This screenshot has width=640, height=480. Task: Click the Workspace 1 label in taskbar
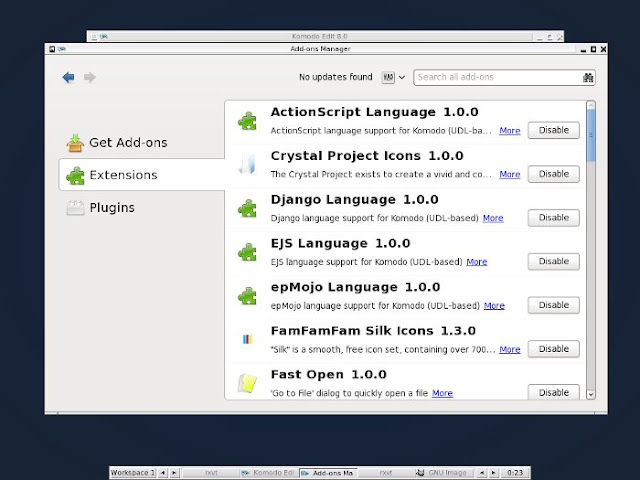click(133, 473)
